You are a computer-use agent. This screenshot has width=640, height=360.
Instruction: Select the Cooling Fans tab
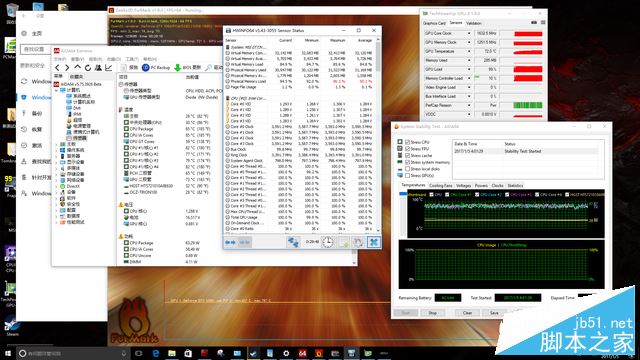[x=441, y=186]
